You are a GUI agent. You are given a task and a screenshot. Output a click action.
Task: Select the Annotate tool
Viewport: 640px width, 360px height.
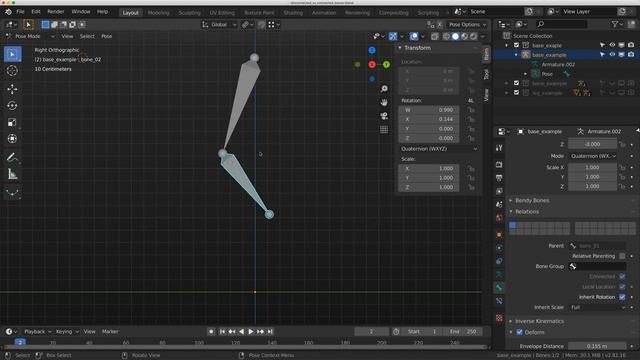pyautogui.click(x=12, y=158)
